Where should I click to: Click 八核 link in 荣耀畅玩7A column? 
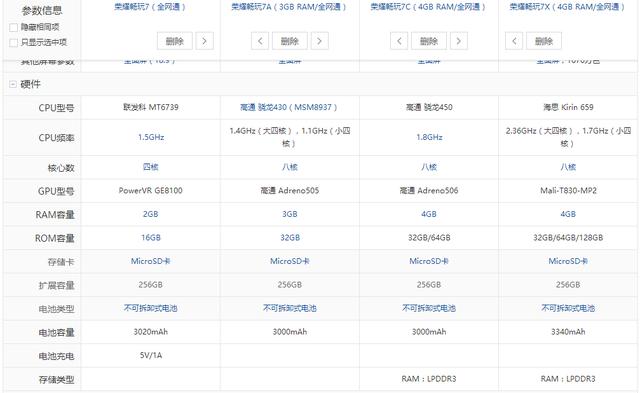click(x=290, y=167)
